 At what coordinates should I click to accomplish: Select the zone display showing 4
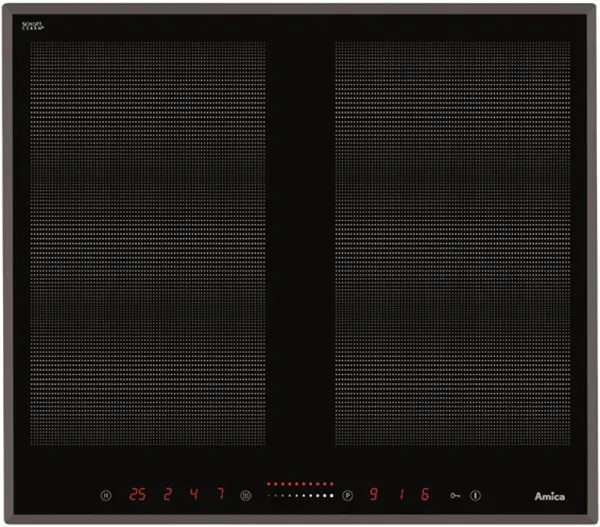pos(194,494)
